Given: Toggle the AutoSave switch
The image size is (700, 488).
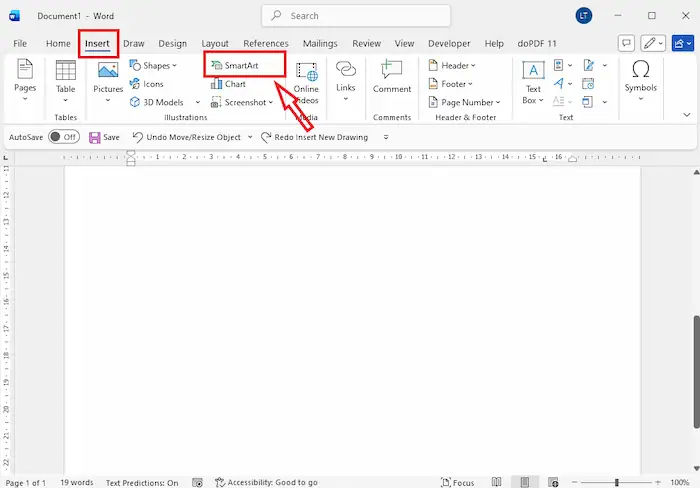Looking at the screenshot, I should 62,137.
